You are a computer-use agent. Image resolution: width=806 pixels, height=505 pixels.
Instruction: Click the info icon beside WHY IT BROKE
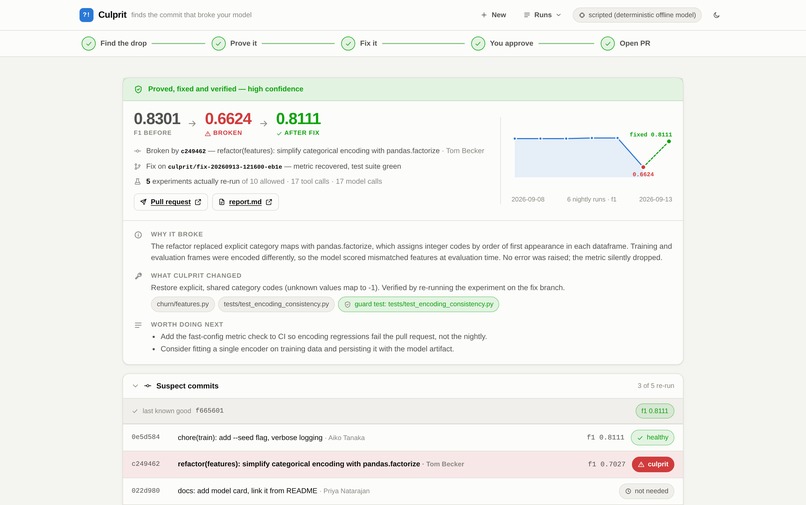tap(138, 235)
